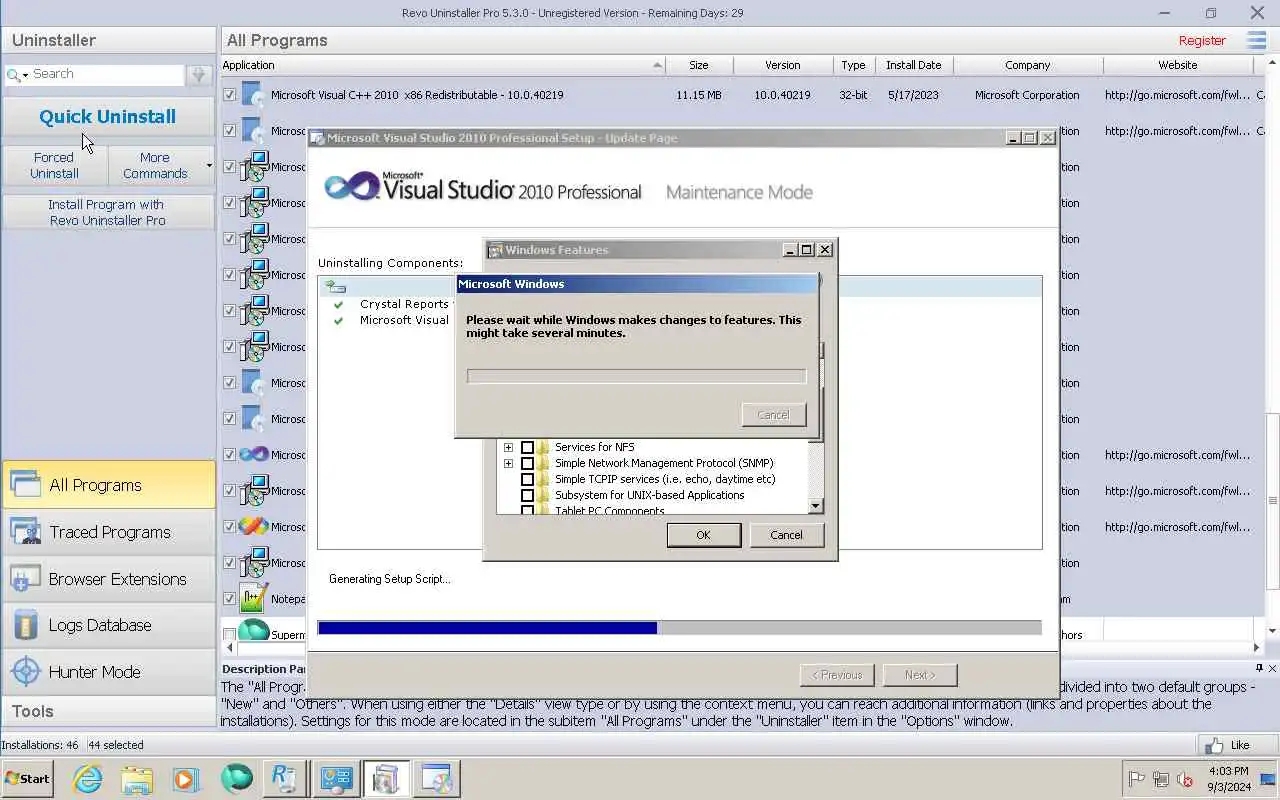Sort by the Install Date column
Screen dimensions: 1280x800
point(913,65)
